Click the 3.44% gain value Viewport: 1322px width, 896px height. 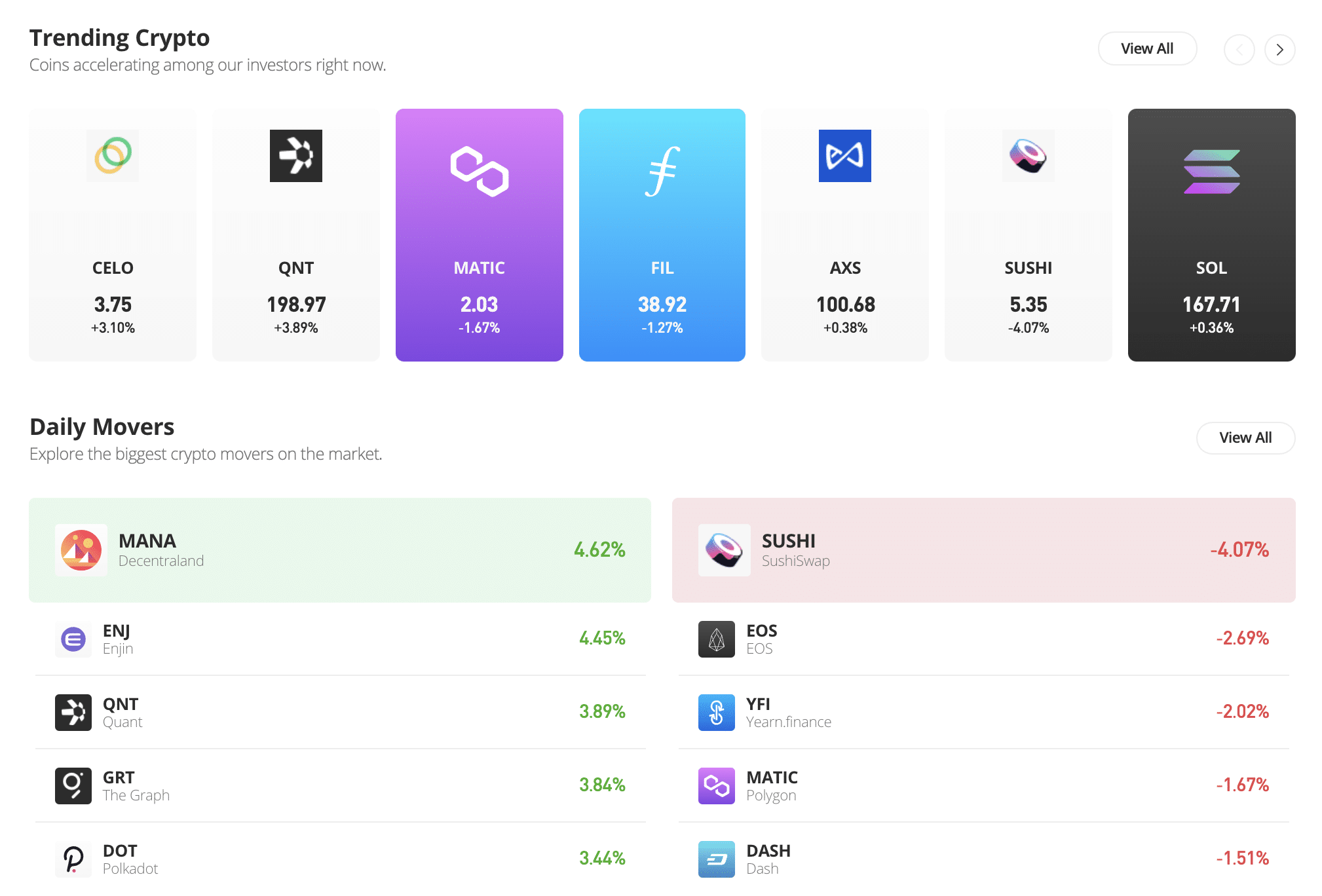[x=602, y=858]
